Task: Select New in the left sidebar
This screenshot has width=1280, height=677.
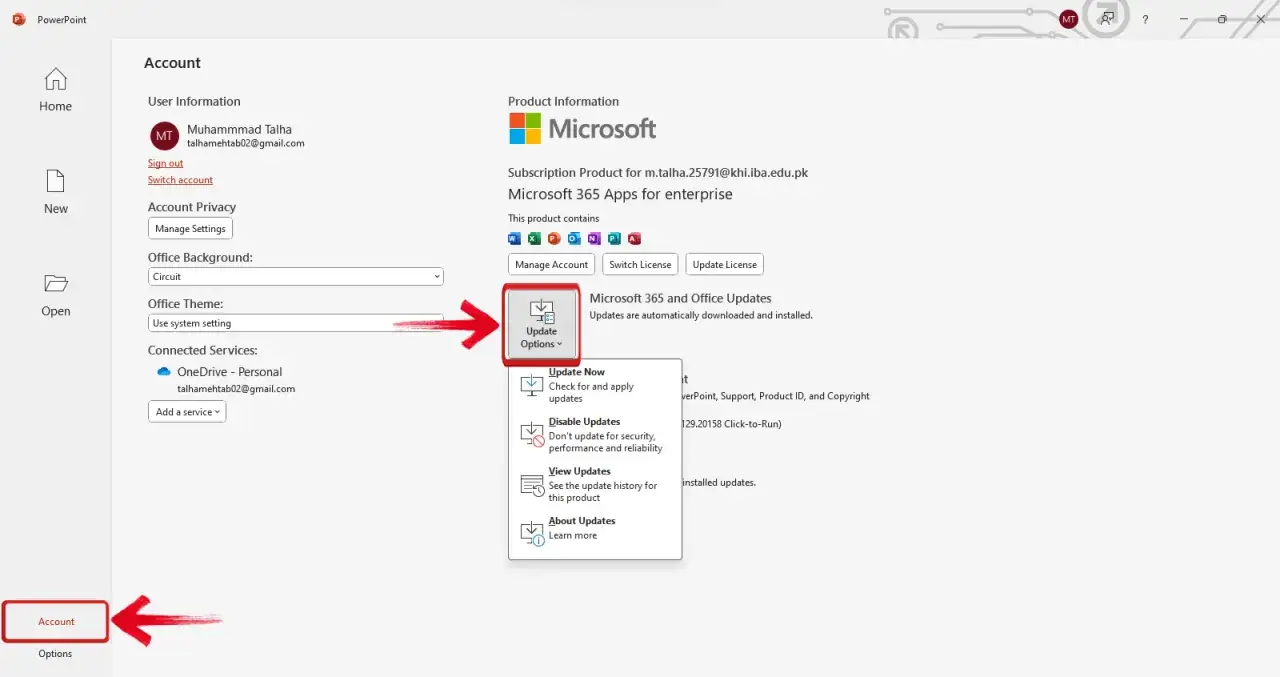Action: pyautogui.click(x=55, y=192)
